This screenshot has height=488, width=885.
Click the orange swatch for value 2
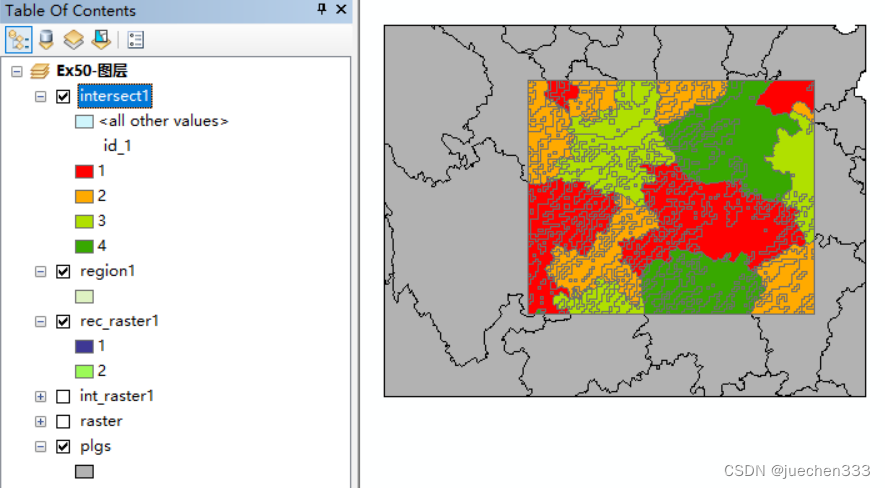click(x=84, y=196)
